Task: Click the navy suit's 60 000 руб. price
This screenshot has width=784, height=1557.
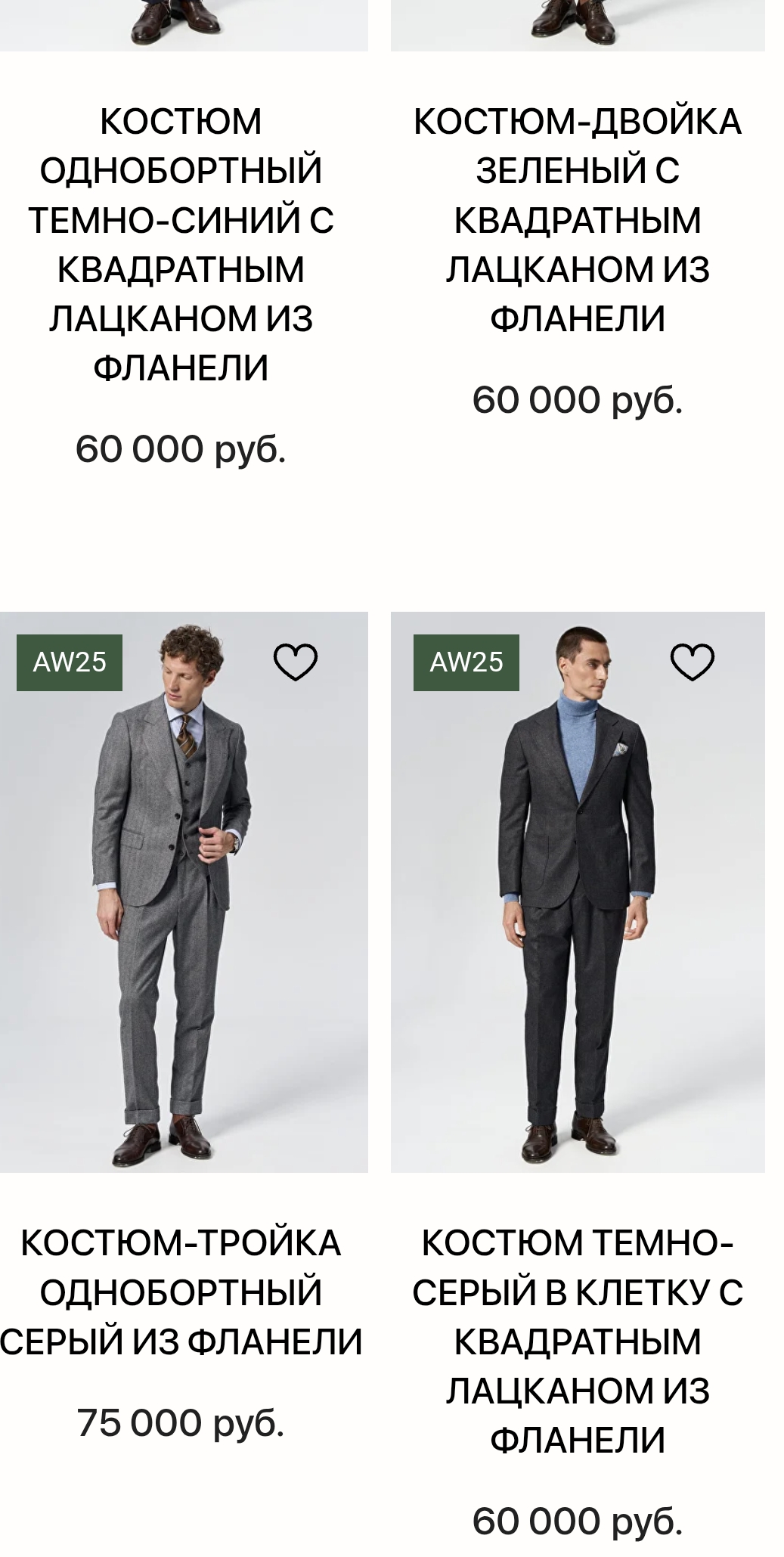Action: click(181, 449)
